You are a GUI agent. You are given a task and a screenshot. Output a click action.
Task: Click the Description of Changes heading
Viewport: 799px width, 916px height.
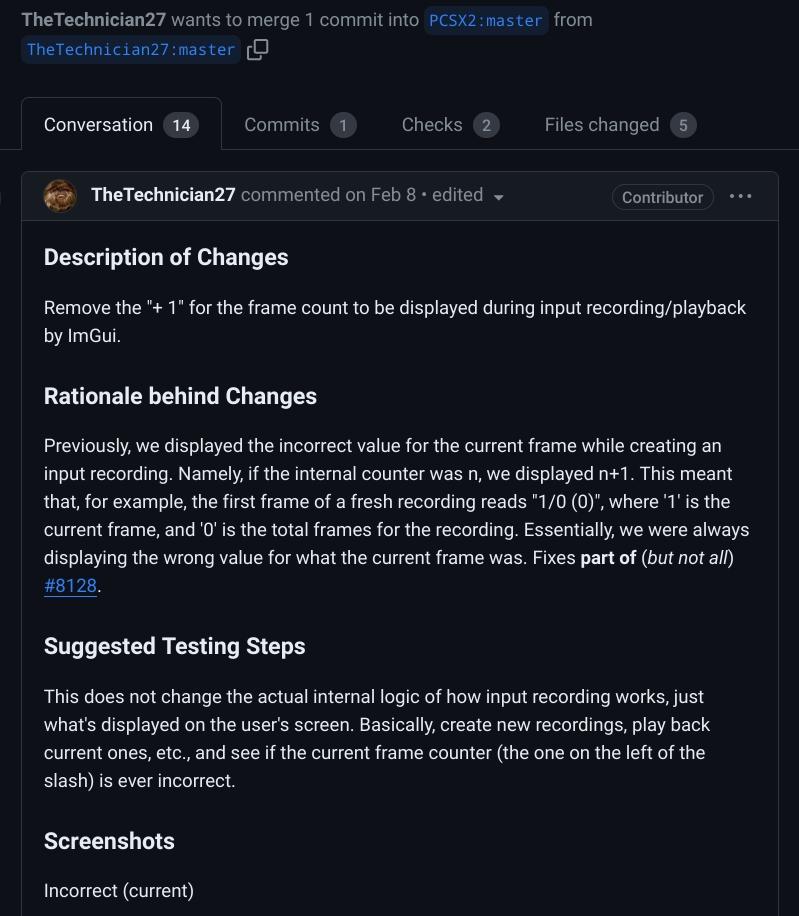click(166, 257)
